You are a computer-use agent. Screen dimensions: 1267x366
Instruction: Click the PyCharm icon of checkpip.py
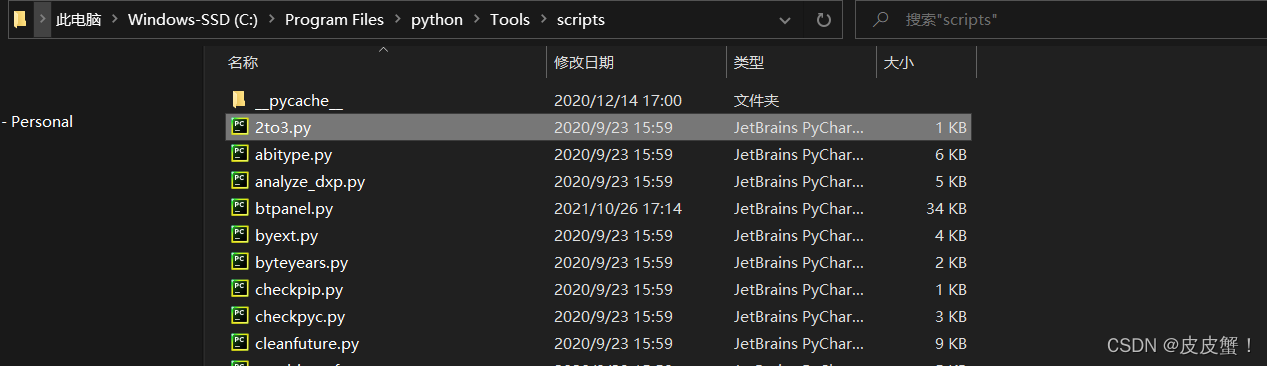(239, 289)
